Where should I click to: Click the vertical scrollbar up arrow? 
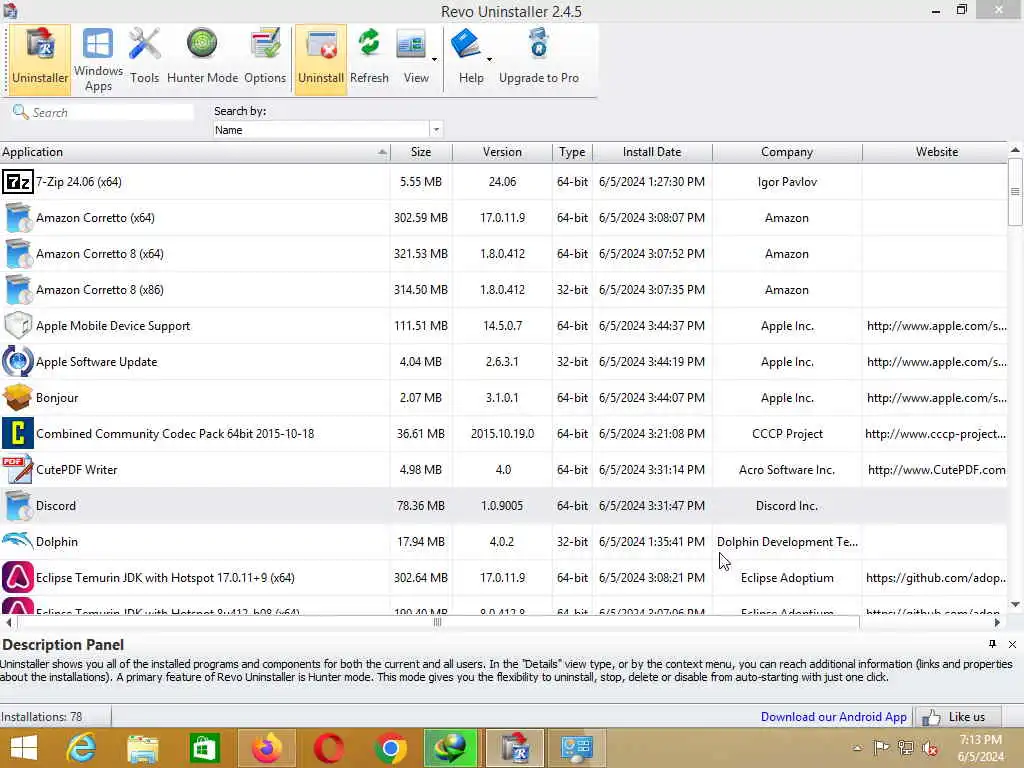(x=1016, y=150)
